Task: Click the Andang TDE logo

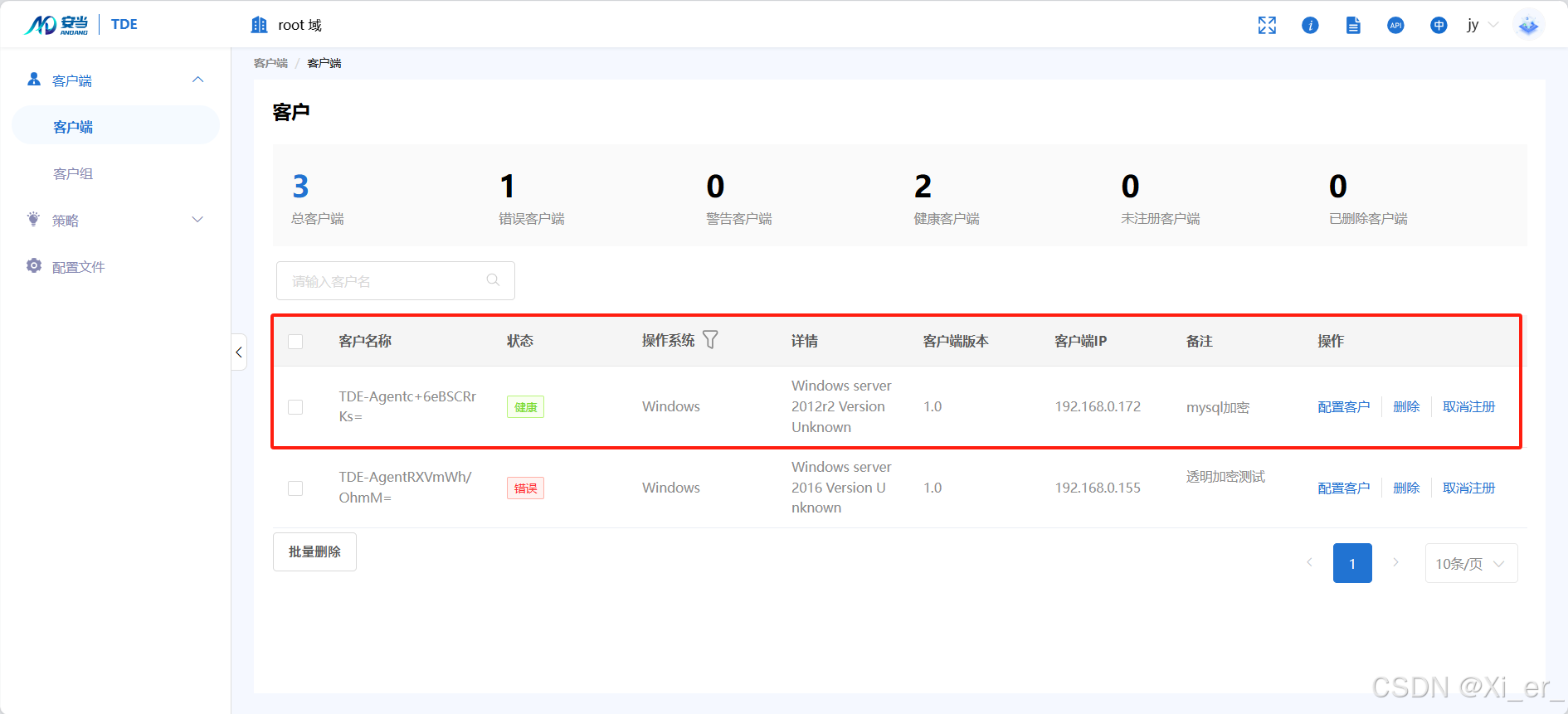Action: tap(80, 25)
